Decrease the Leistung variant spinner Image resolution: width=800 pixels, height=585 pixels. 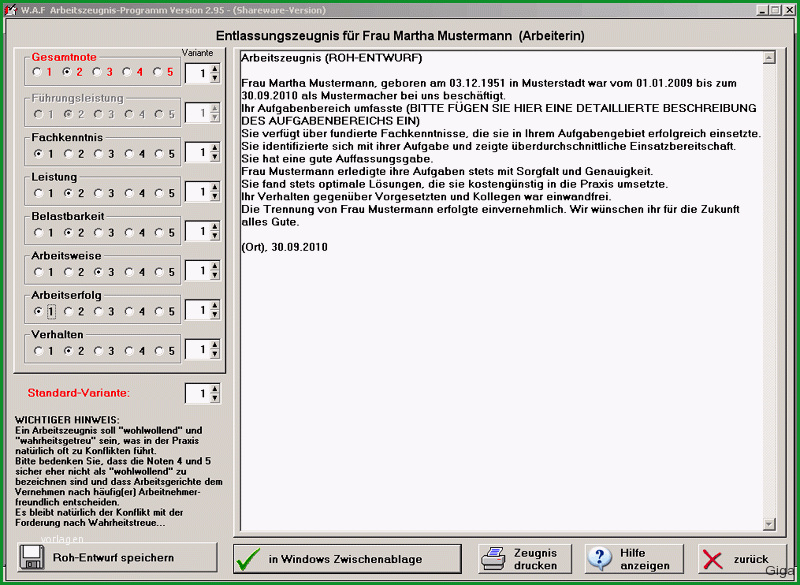(x=215, y=197)
